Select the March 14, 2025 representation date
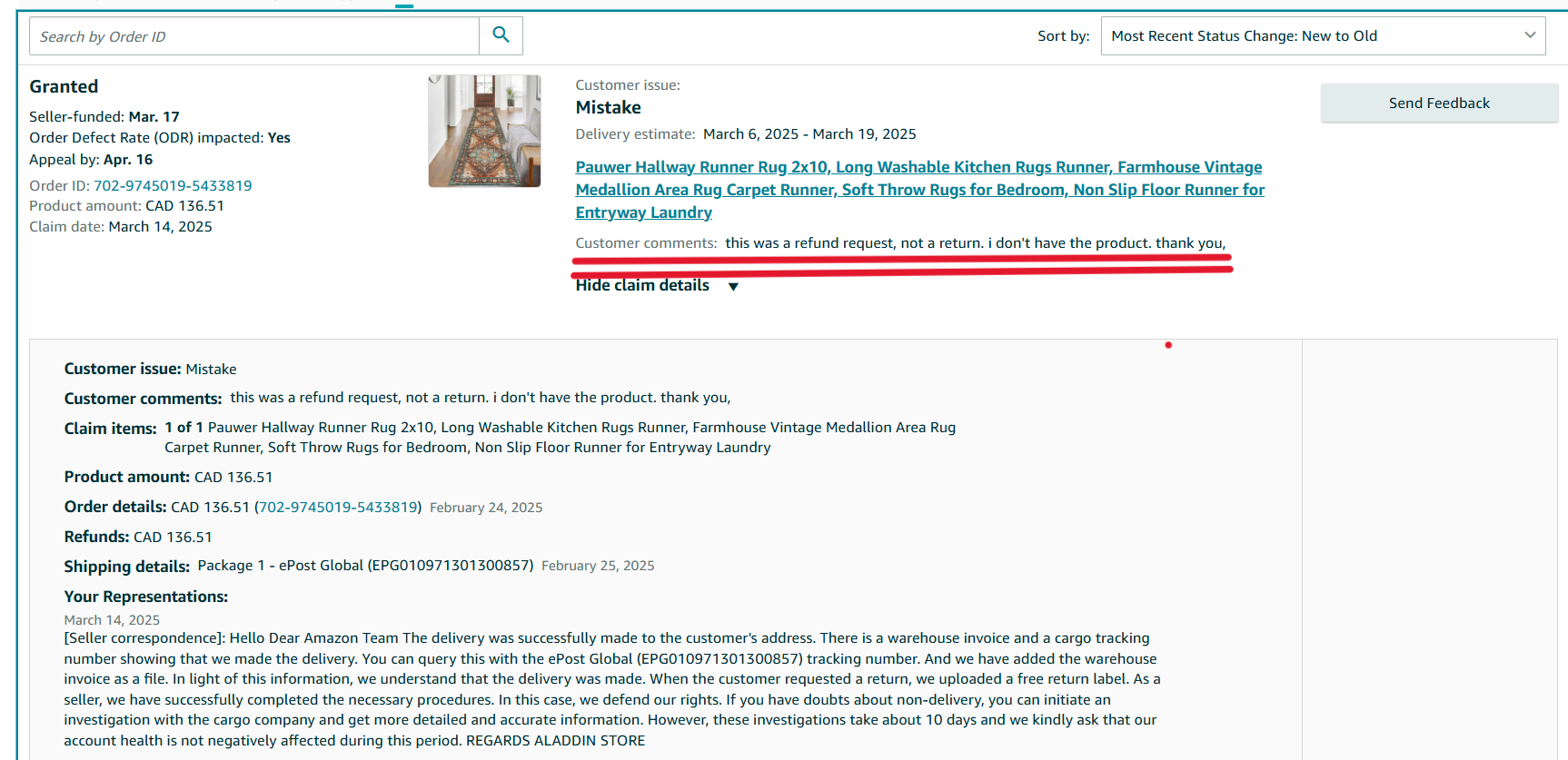The height and width of the screenshot is (760, 1568). point(112,620)
